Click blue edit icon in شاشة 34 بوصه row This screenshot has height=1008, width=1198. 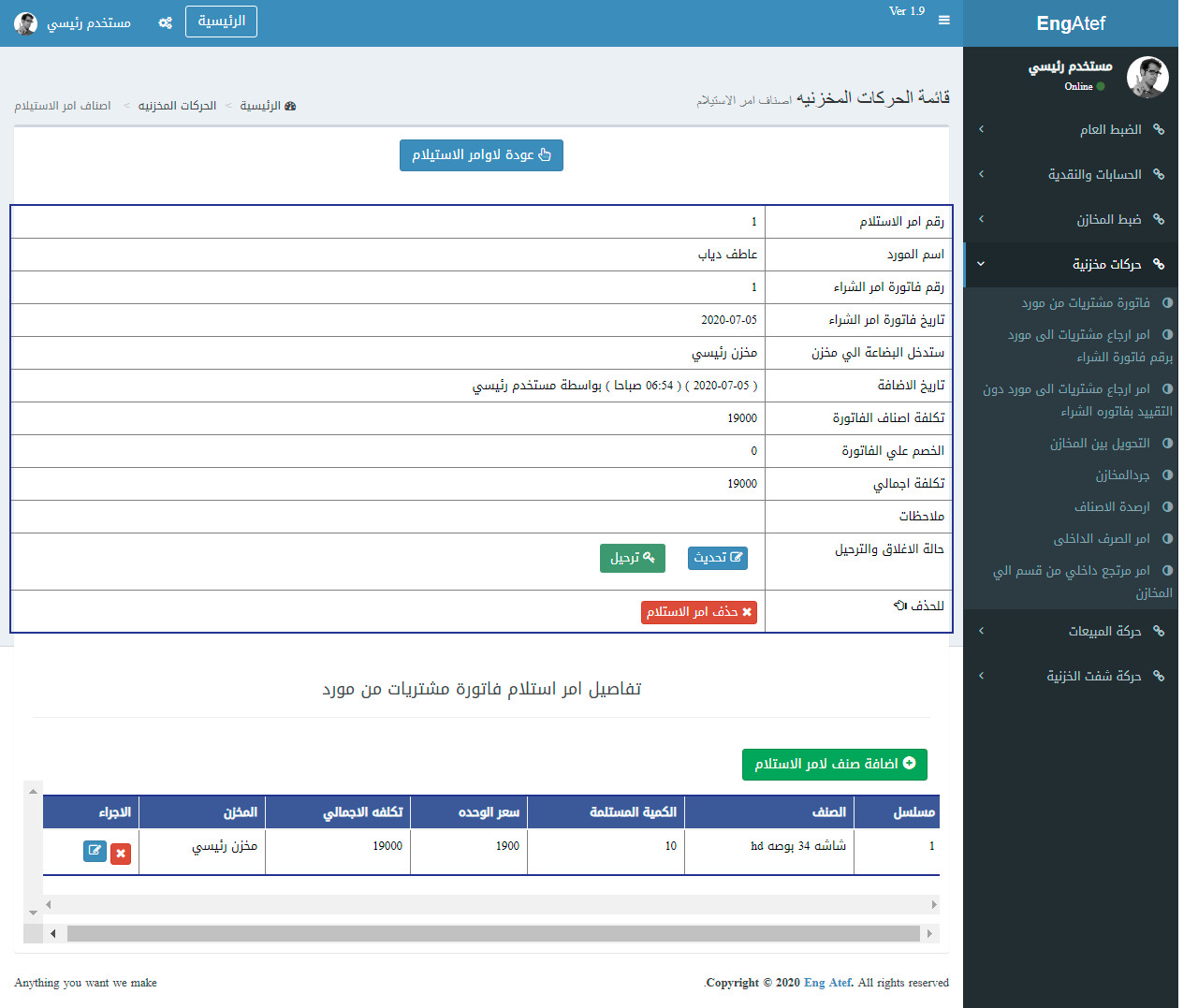95,851
